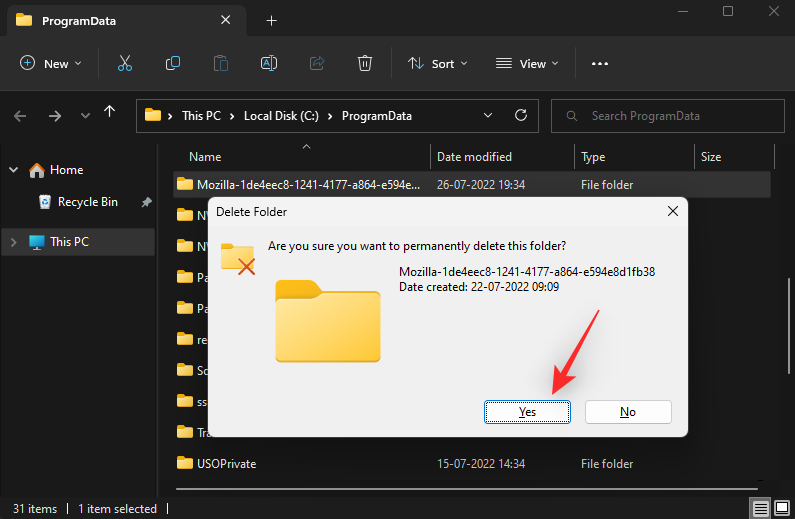The image size is (795, 519).
Task: Confirm deletion with the Yes button
Action: [527, 412]
